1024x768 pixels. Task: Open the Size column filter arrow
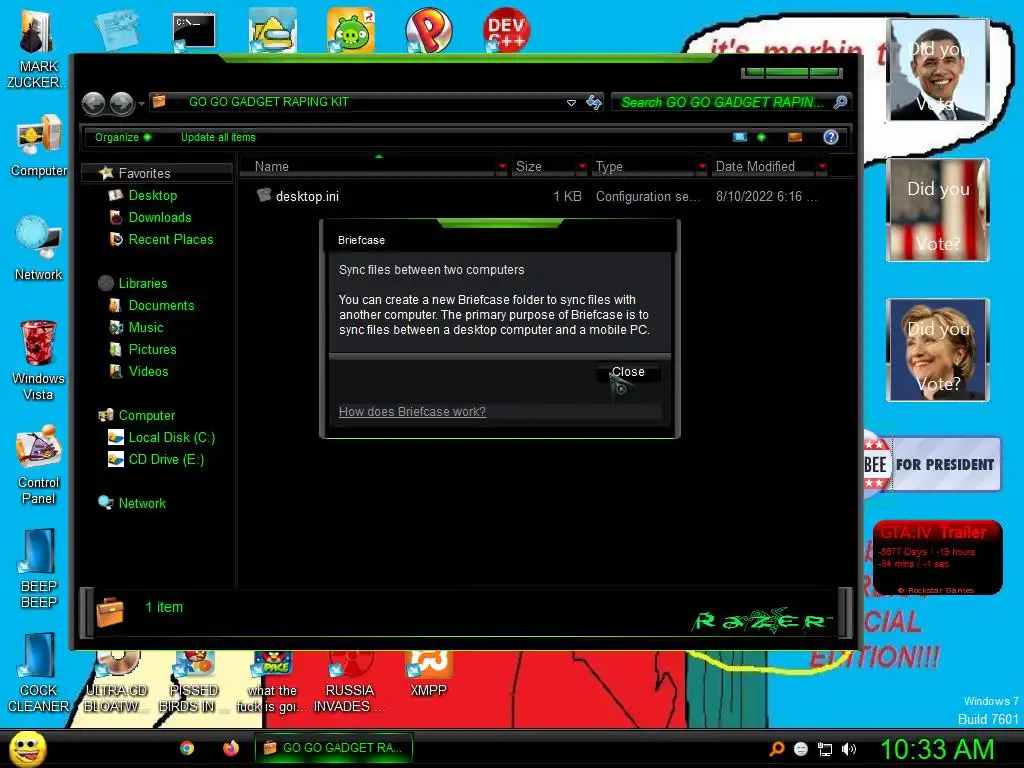tap(583, 167)
